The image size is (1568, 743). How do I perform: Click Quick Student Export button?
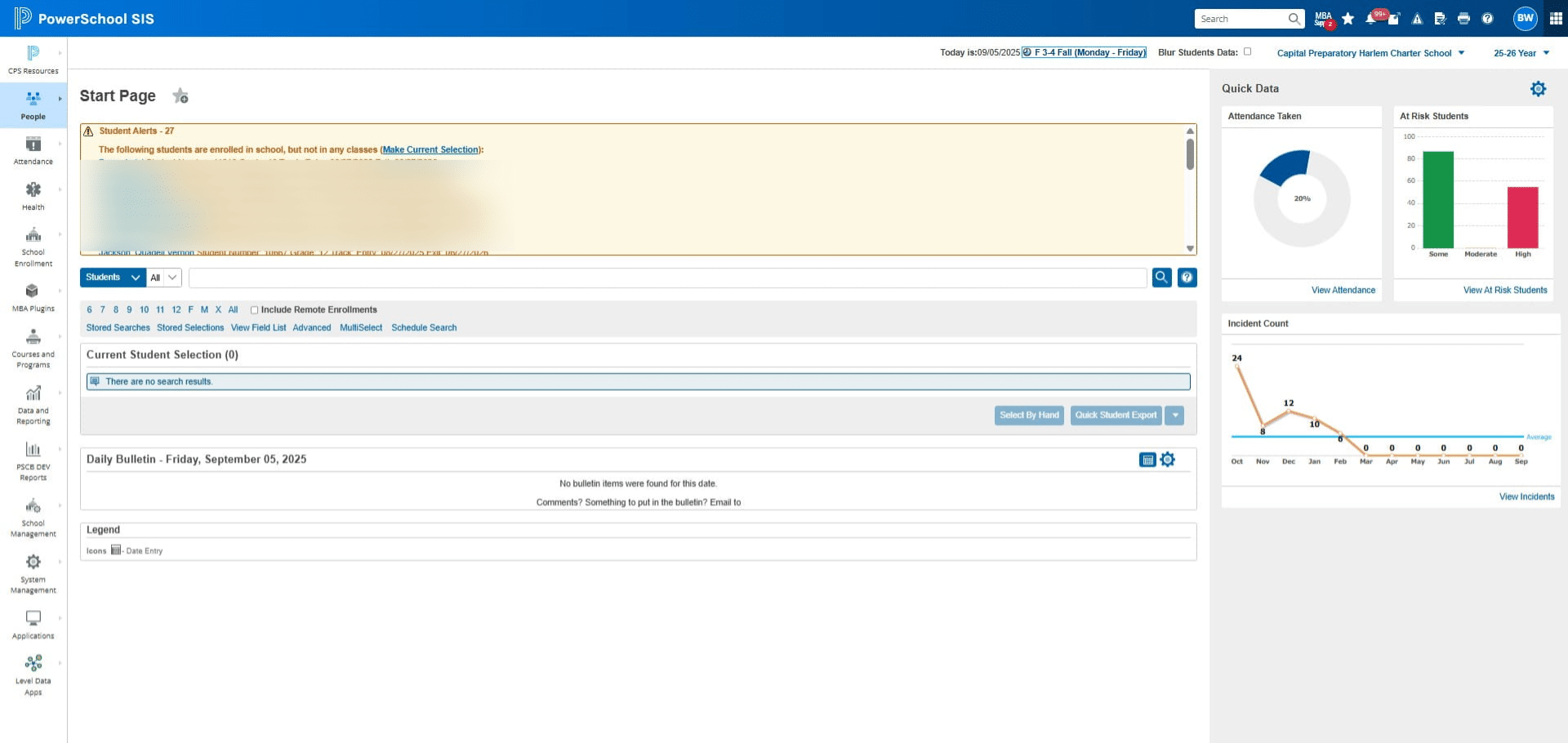1116,415
